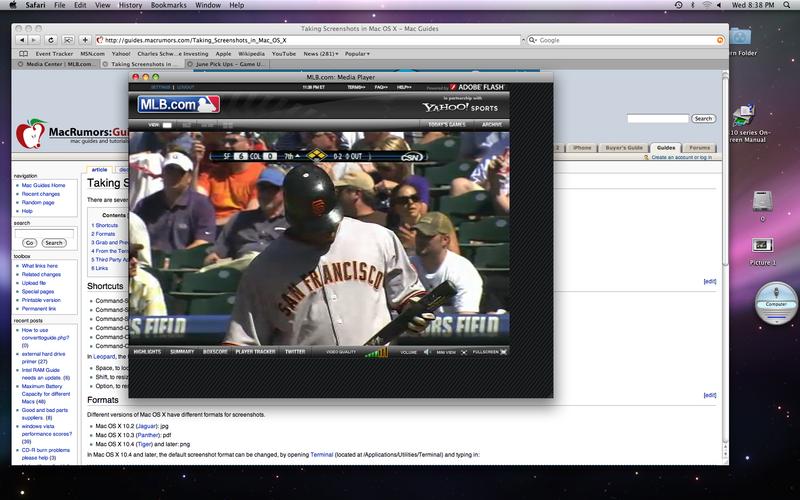This screenshot has width=800, height=500.
Task: Click the Time Machine icon in the menu bar
Action: pos(679,5)
